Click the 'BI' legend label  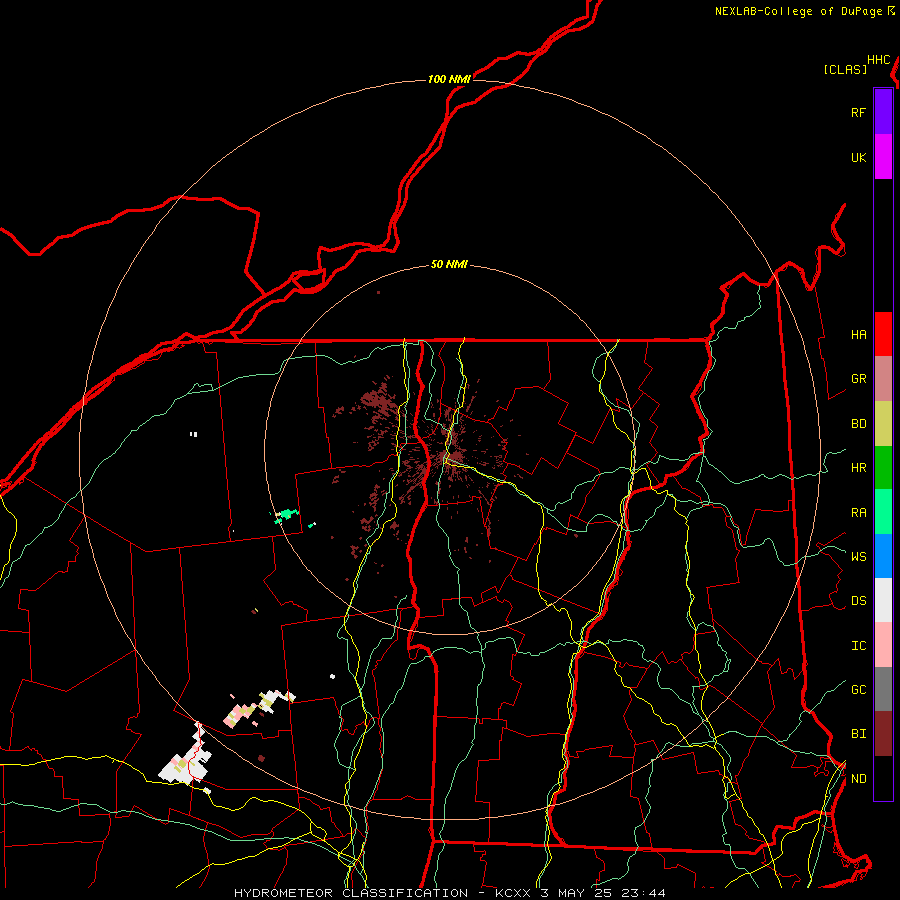(858, 734)
